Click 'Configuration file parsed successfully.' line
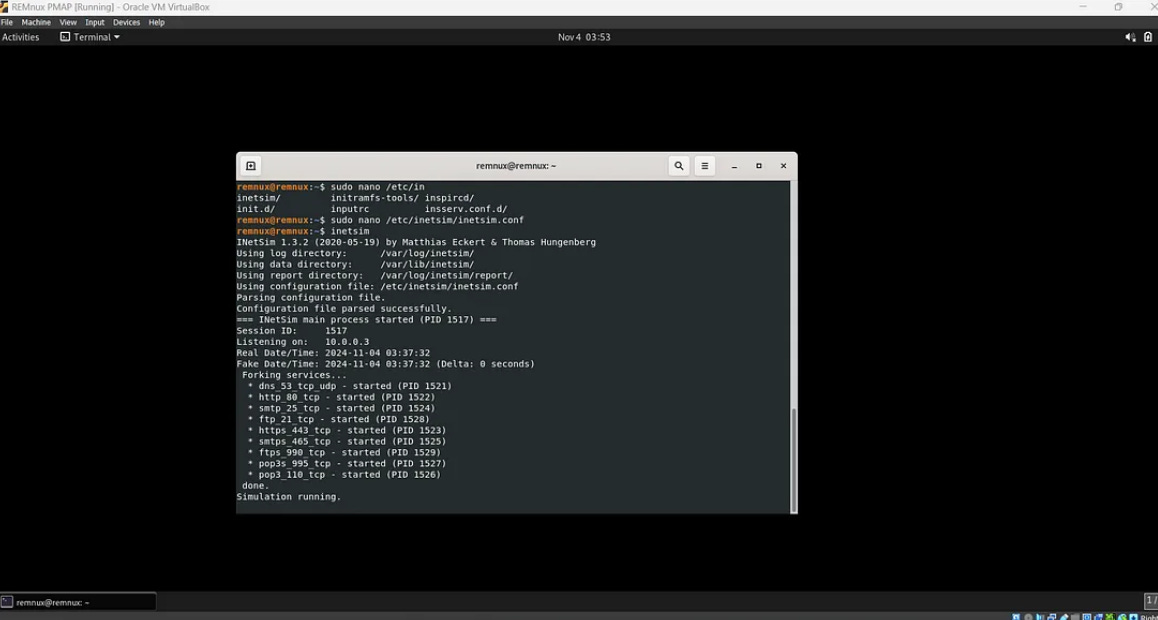 click(344, 309)
